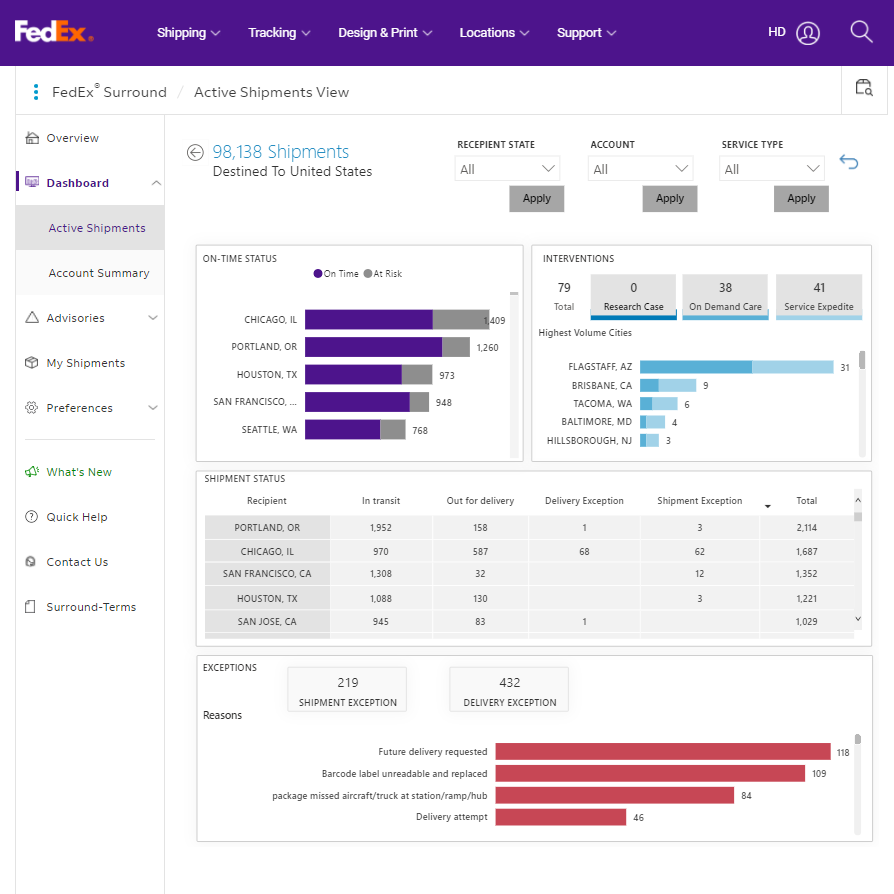Click the FedEx logo
Screen dimensions: 894x894
(x=54, y=32)
